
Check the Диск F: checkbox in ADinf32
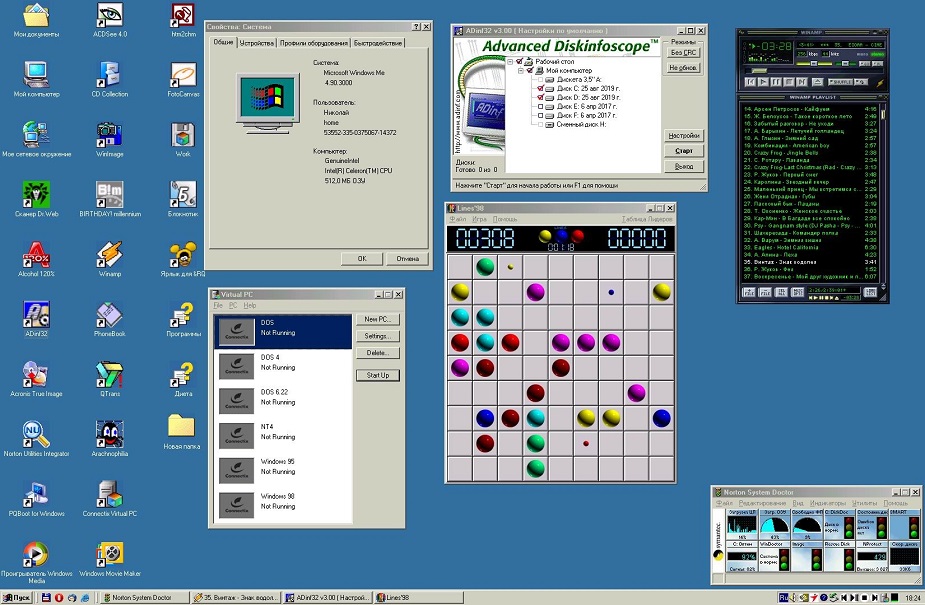[540, 116]
